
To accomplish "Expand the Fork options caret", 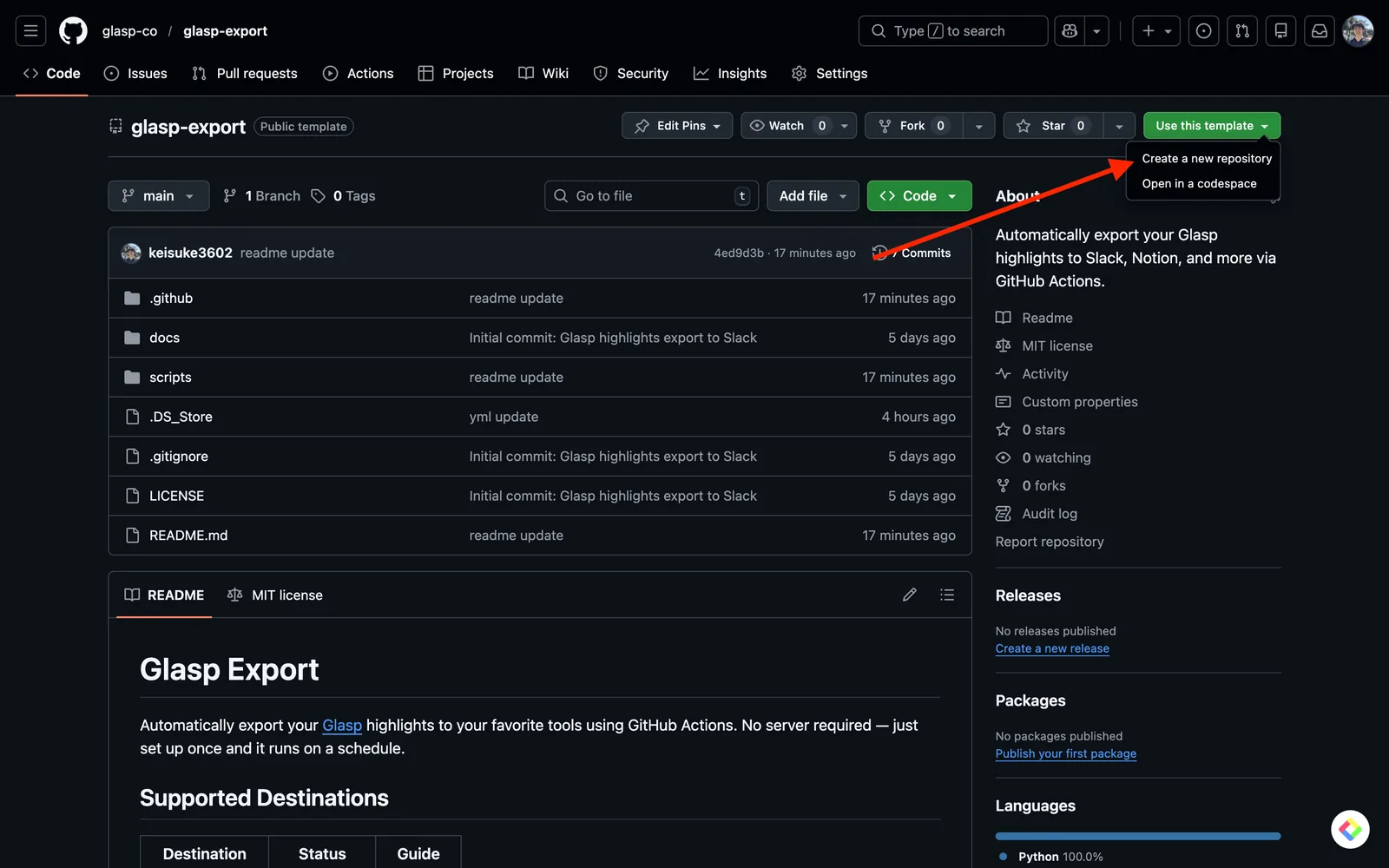I will (x=978, y=126).
